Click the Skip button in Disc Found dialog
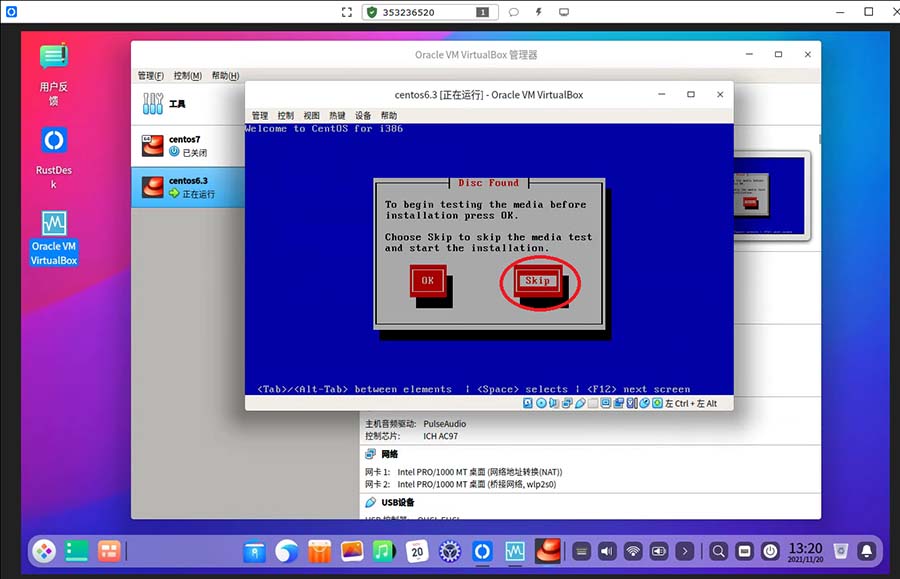This screenshot has width=900, height=579. click(x=537, y=281)
